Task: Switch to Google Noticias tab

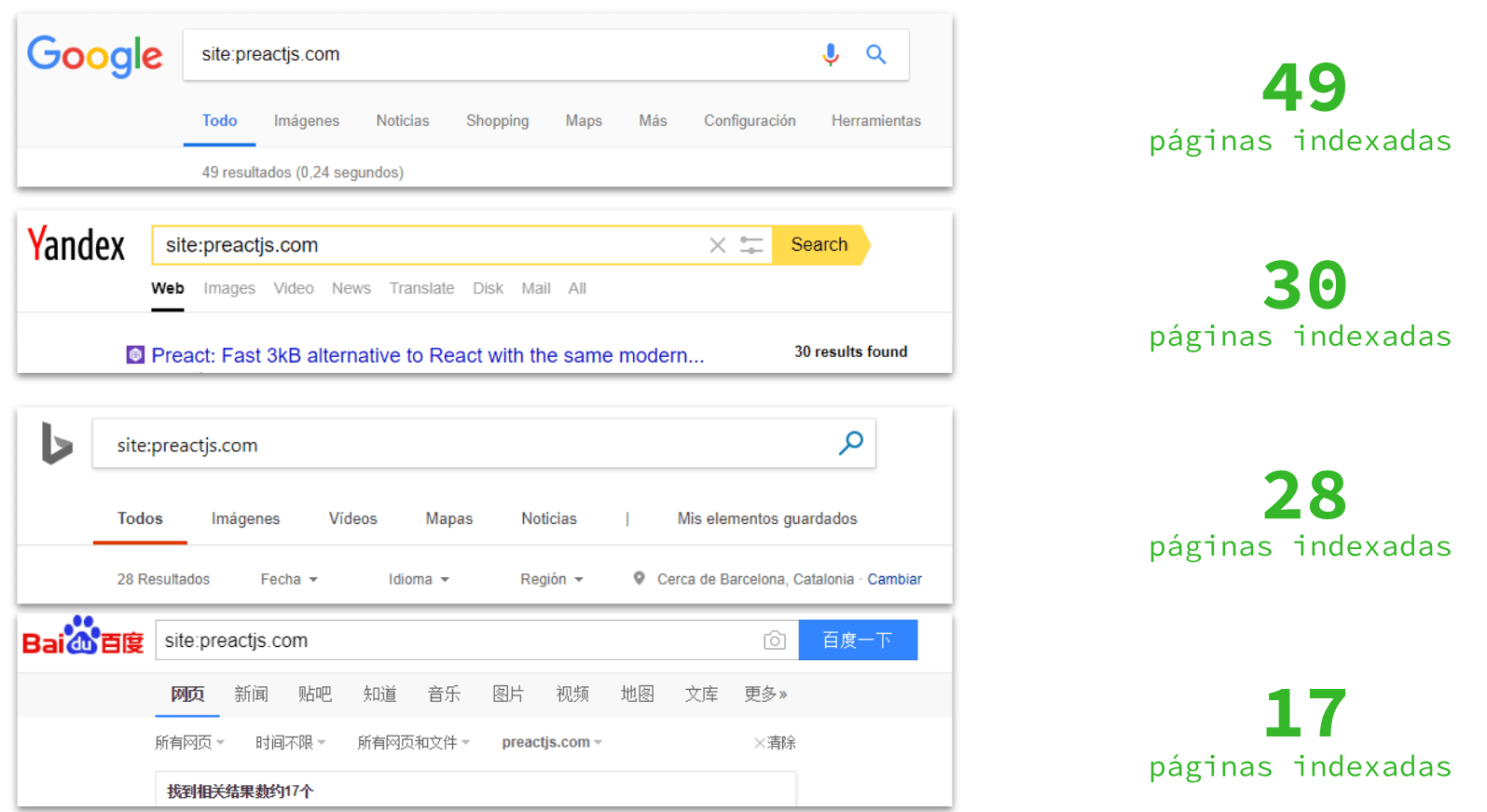Action: click(x=403, y=120)
